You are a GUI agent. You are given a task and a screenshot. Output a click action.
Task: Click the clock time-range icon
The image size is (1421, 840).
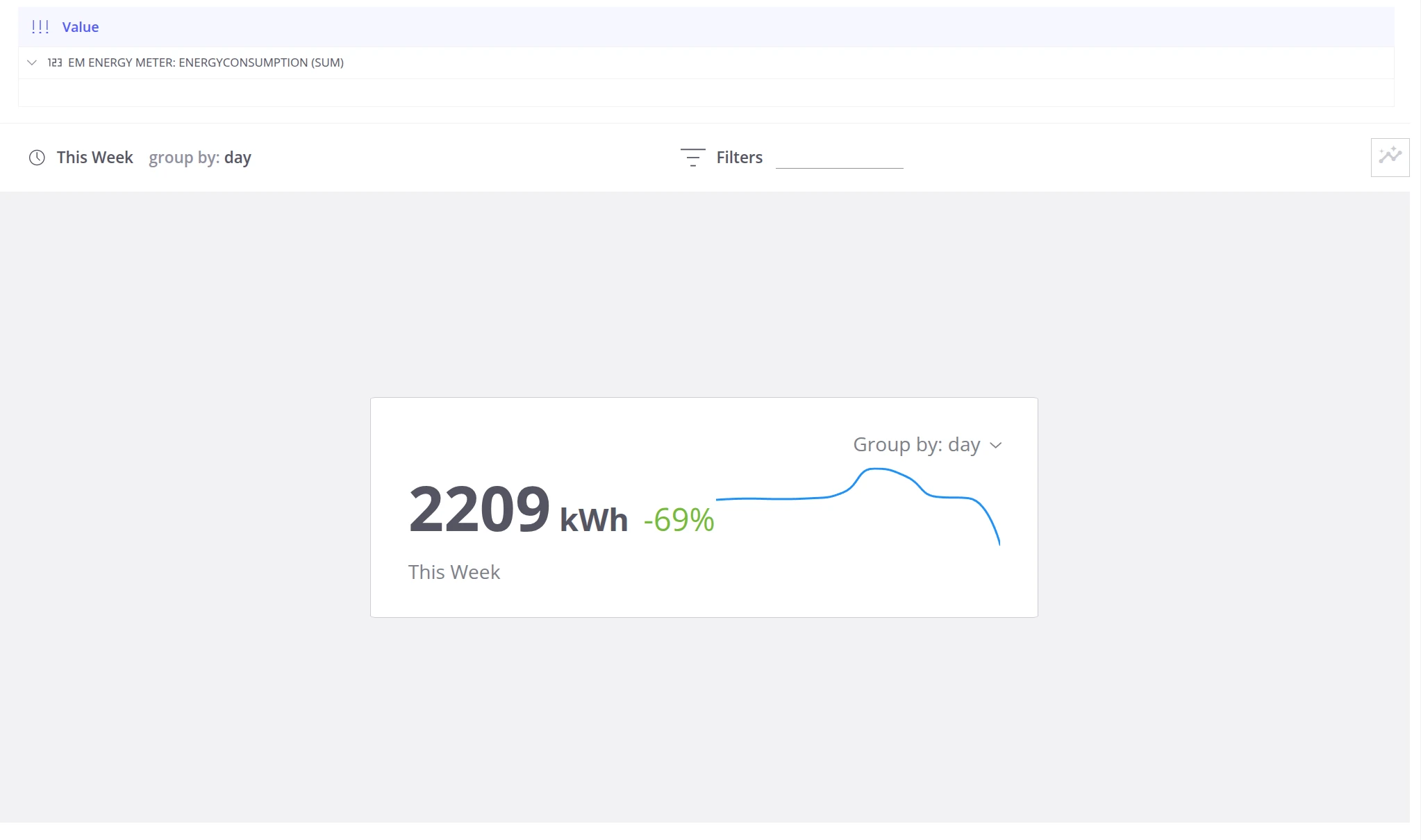37,158
